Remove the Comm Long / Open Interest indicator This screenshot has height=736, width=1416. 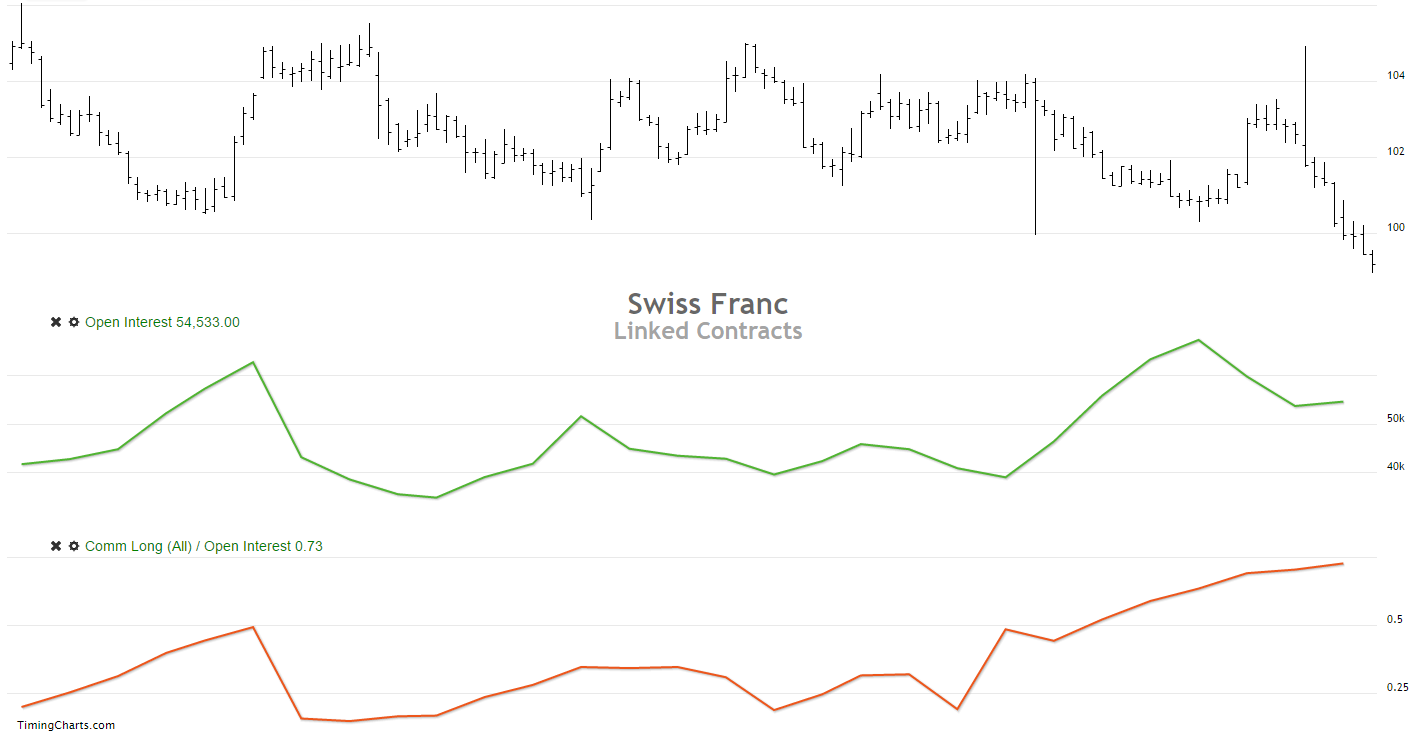[56, 546]
